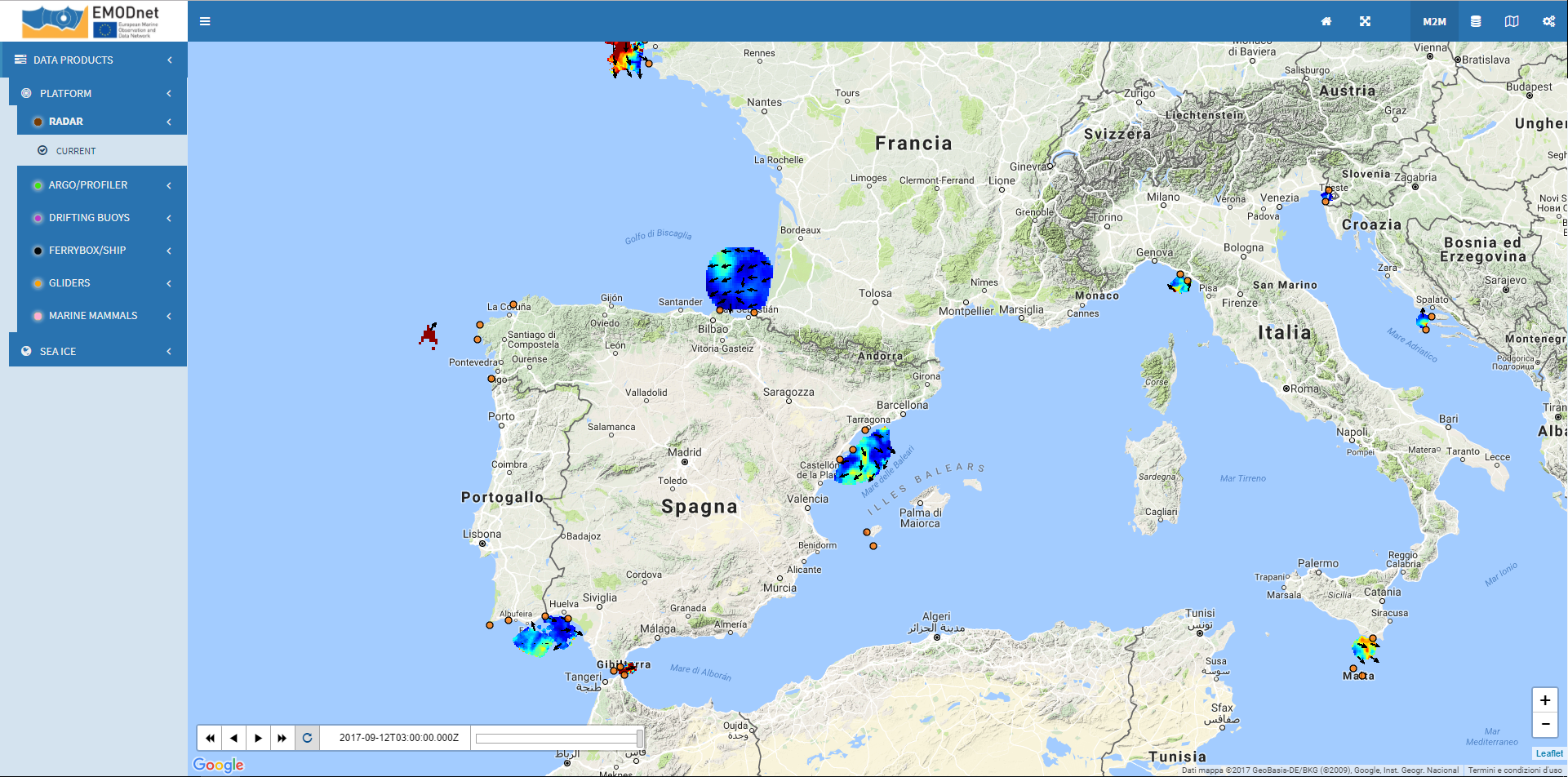
Task: Expand the DRIFTING BUOYS menu
Action: [x=102, y=218]
